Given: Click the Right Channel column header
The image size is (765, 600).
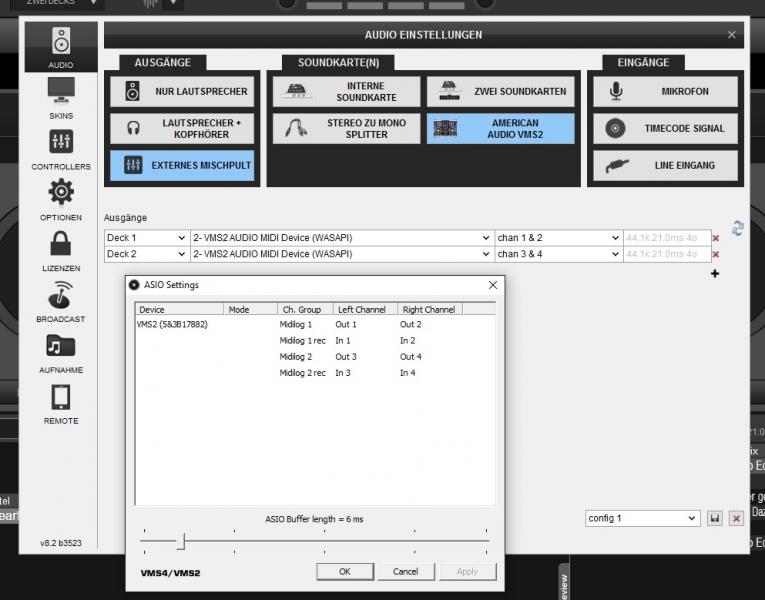Looking at the screenshot, I should tap(430, 309).
